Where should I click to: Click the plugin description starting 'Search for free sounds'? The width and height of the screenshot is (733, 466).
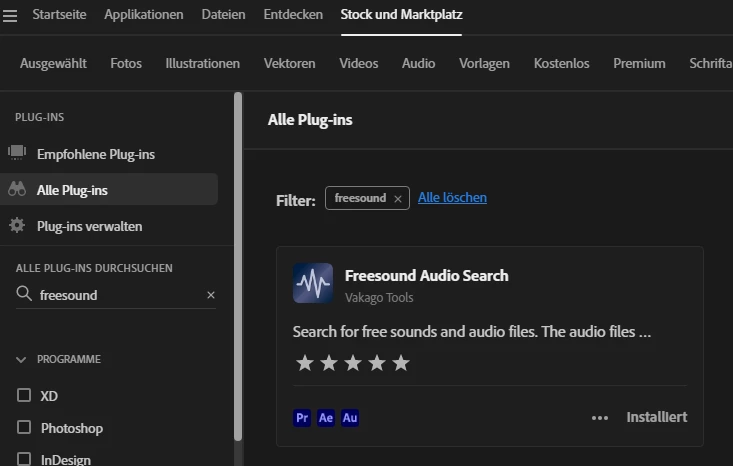tap(472, 332)
